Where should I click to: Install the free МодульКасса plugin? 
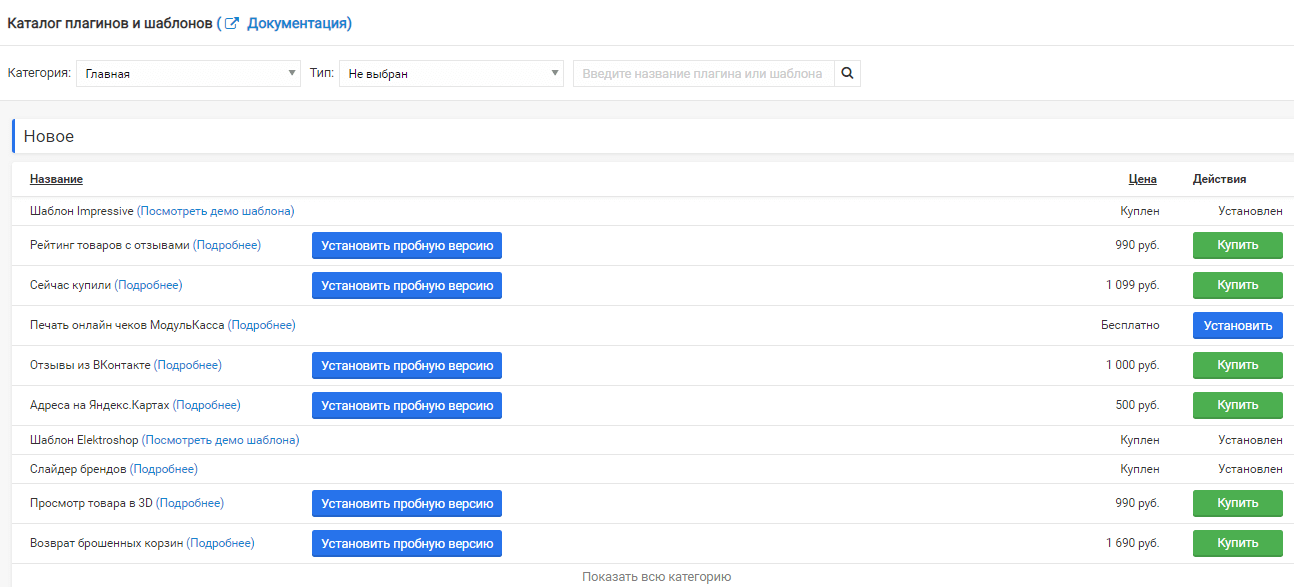click(1237, 325)
